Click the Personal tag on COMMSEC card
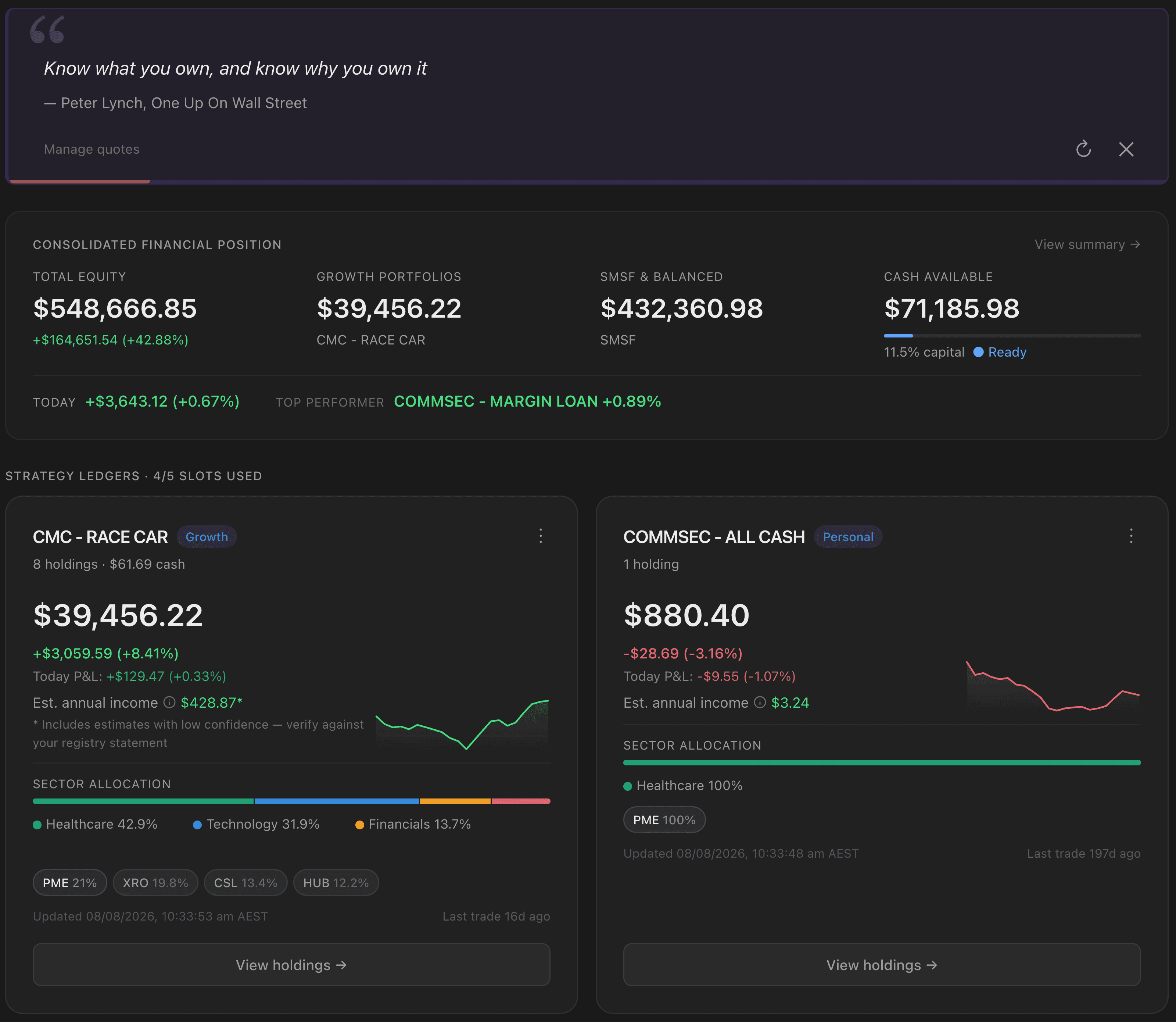1176x1022 pixels. 848,537
